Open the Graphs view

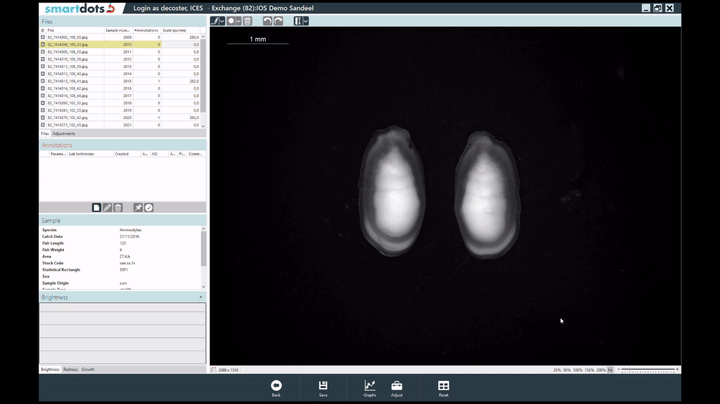click(x=370, y=388)
